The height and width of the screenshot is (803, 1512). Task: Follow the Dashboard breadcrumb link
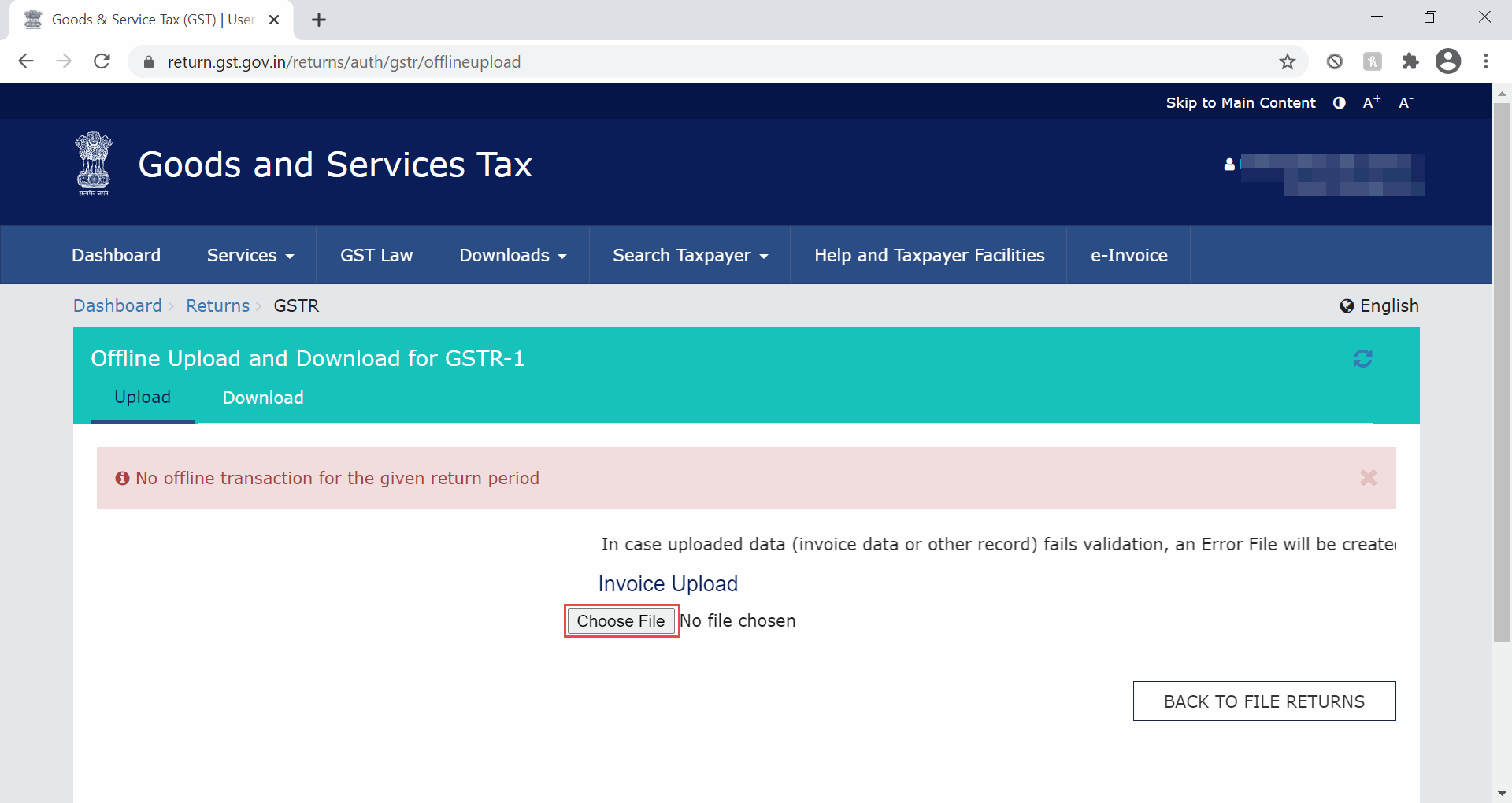tap(117, 305)
